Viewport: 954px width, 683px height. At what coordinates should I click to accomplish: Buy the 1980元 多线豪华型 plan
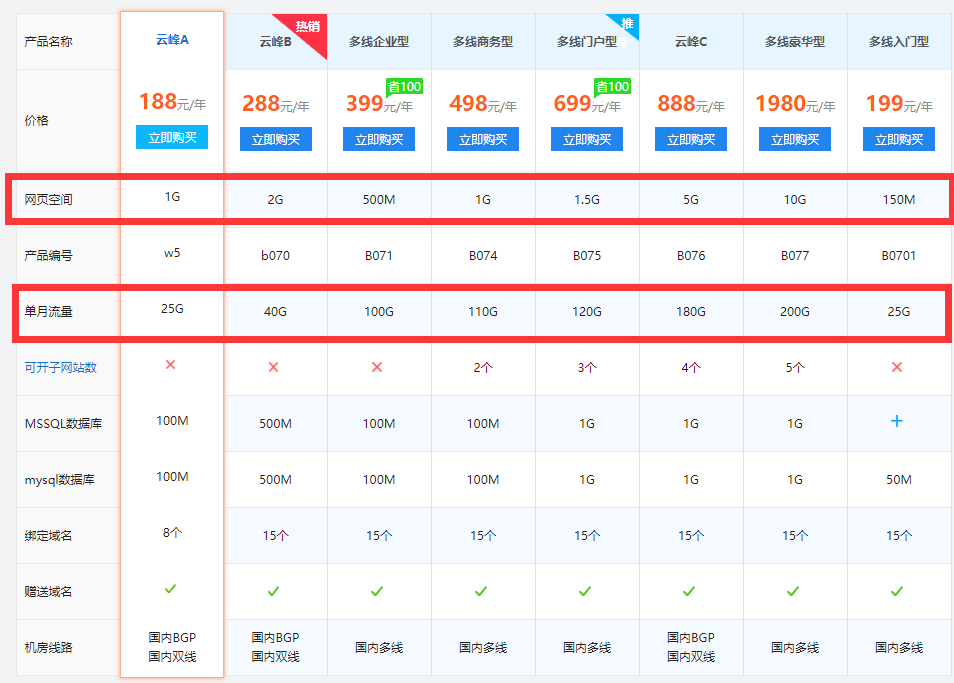click(x=795, y=139)
